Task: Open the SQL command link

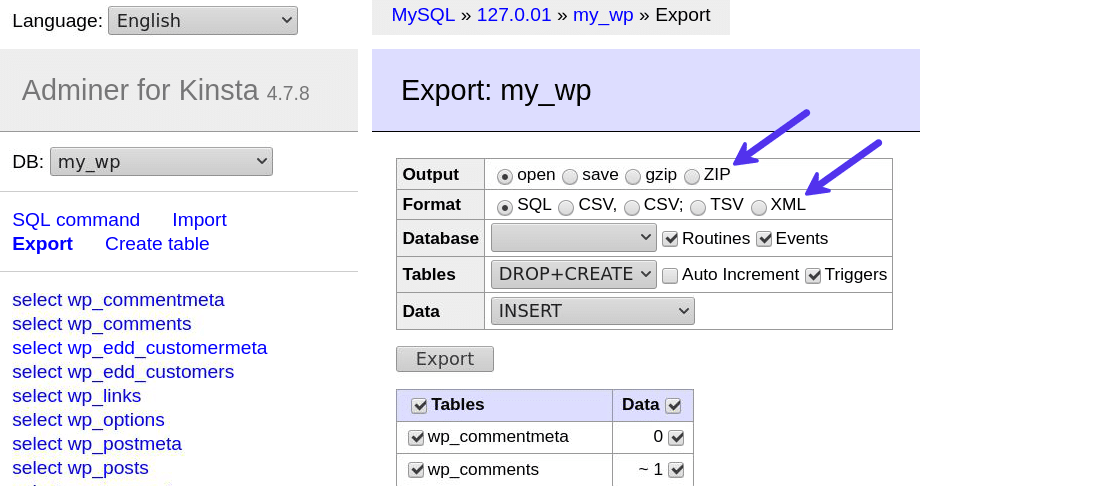Action: [x=76, y=220]
